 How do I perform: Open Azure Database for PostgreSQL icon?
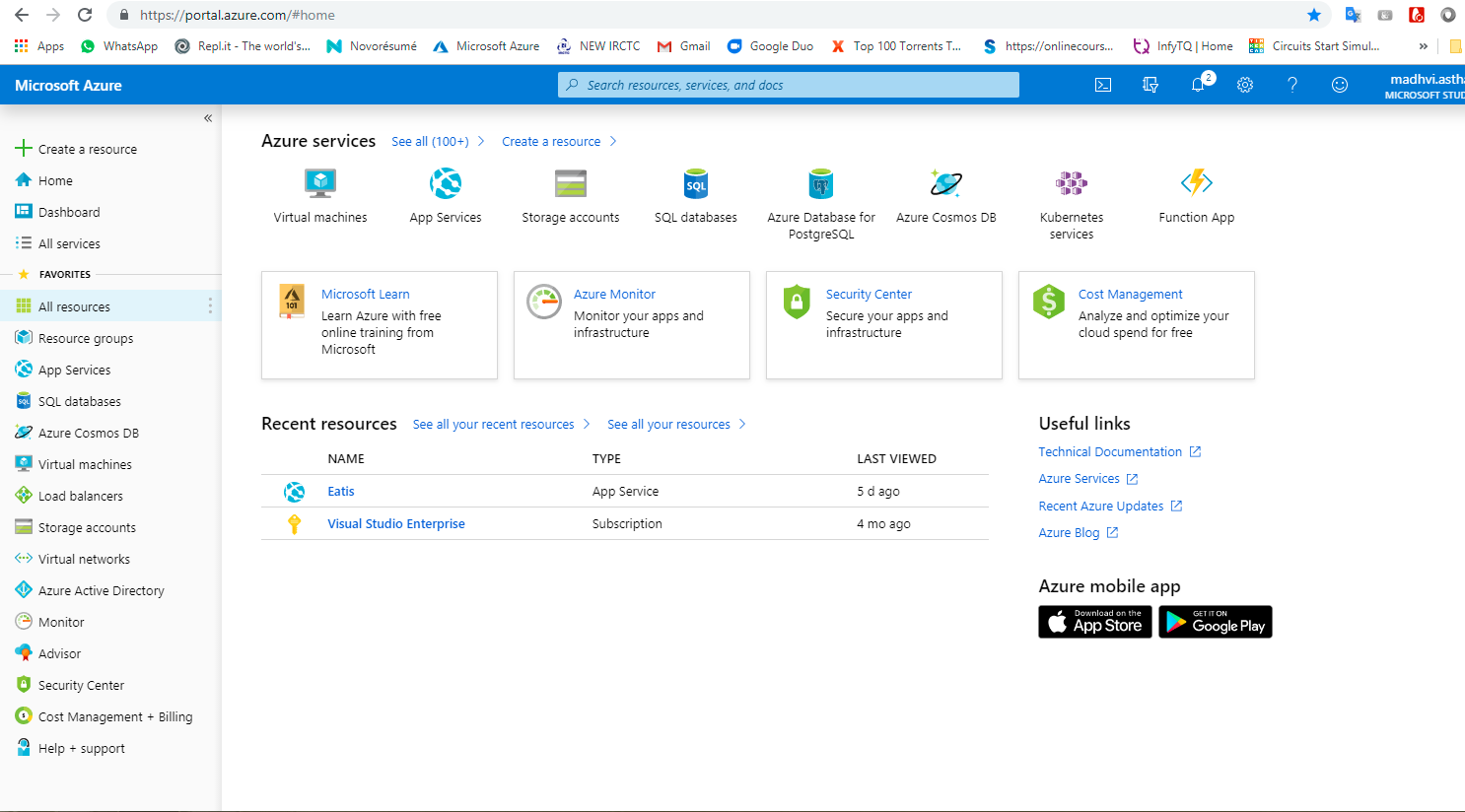[821, 183]
